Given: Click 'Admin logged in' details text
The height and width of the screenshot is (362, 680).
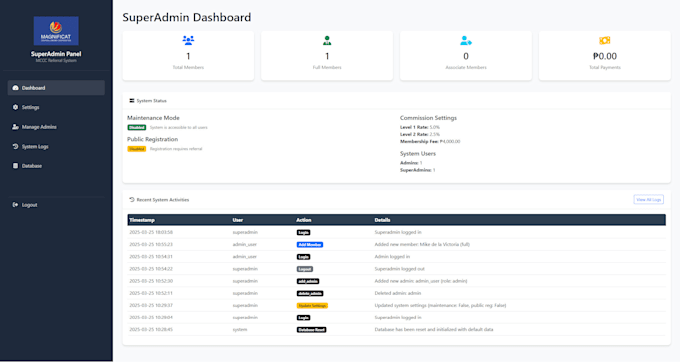Looking at the screenshot, I should tap(392, 257).
